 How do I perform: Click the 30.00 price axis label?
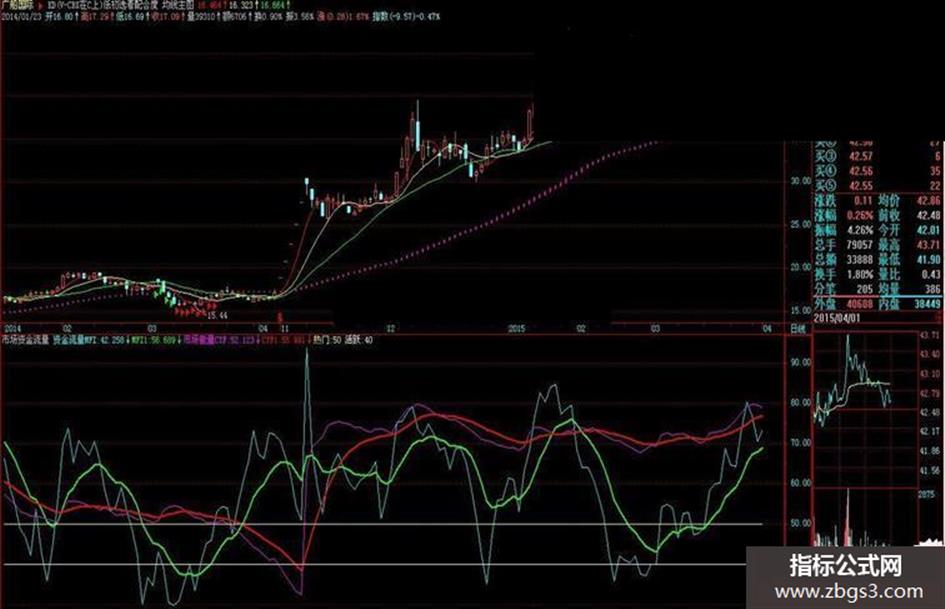tap(800, 180)
